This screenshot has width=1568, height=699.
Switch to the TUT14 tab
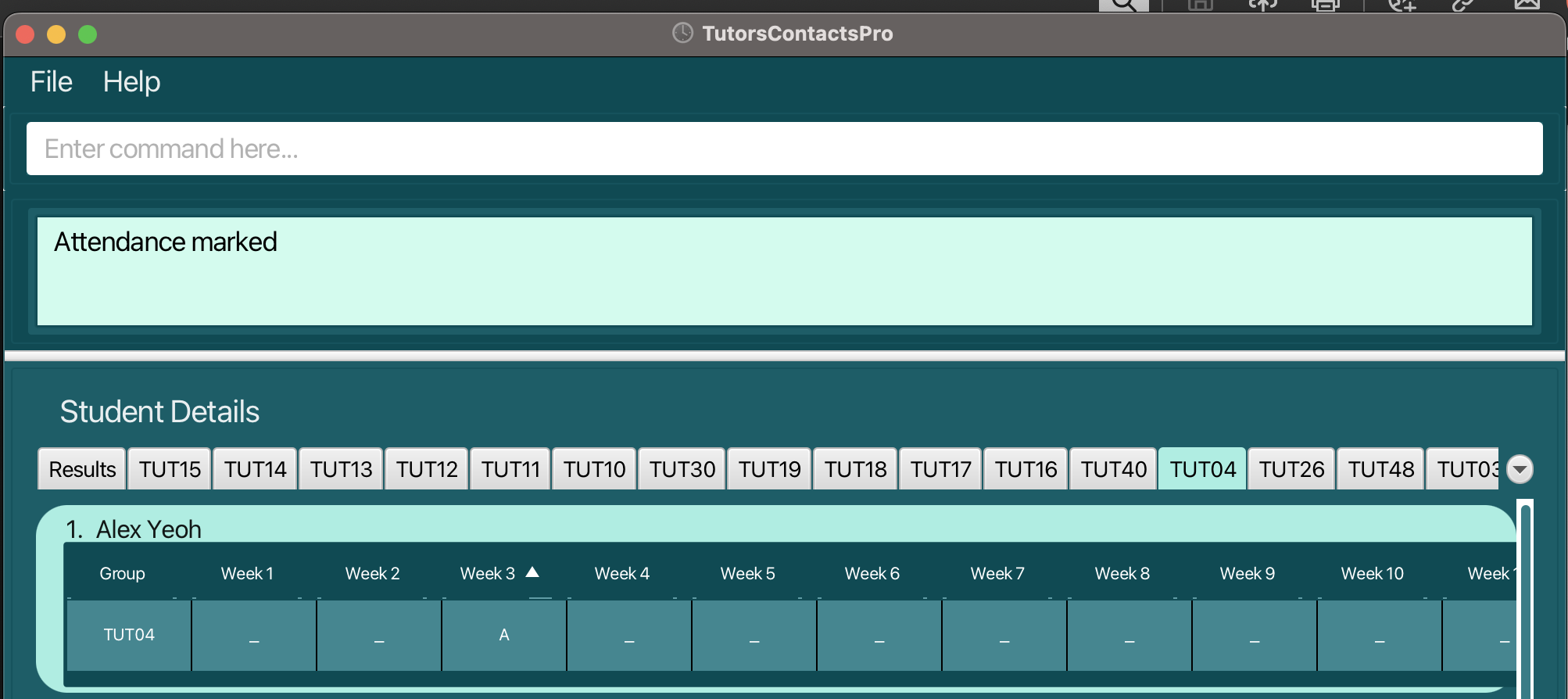[255, 469]
